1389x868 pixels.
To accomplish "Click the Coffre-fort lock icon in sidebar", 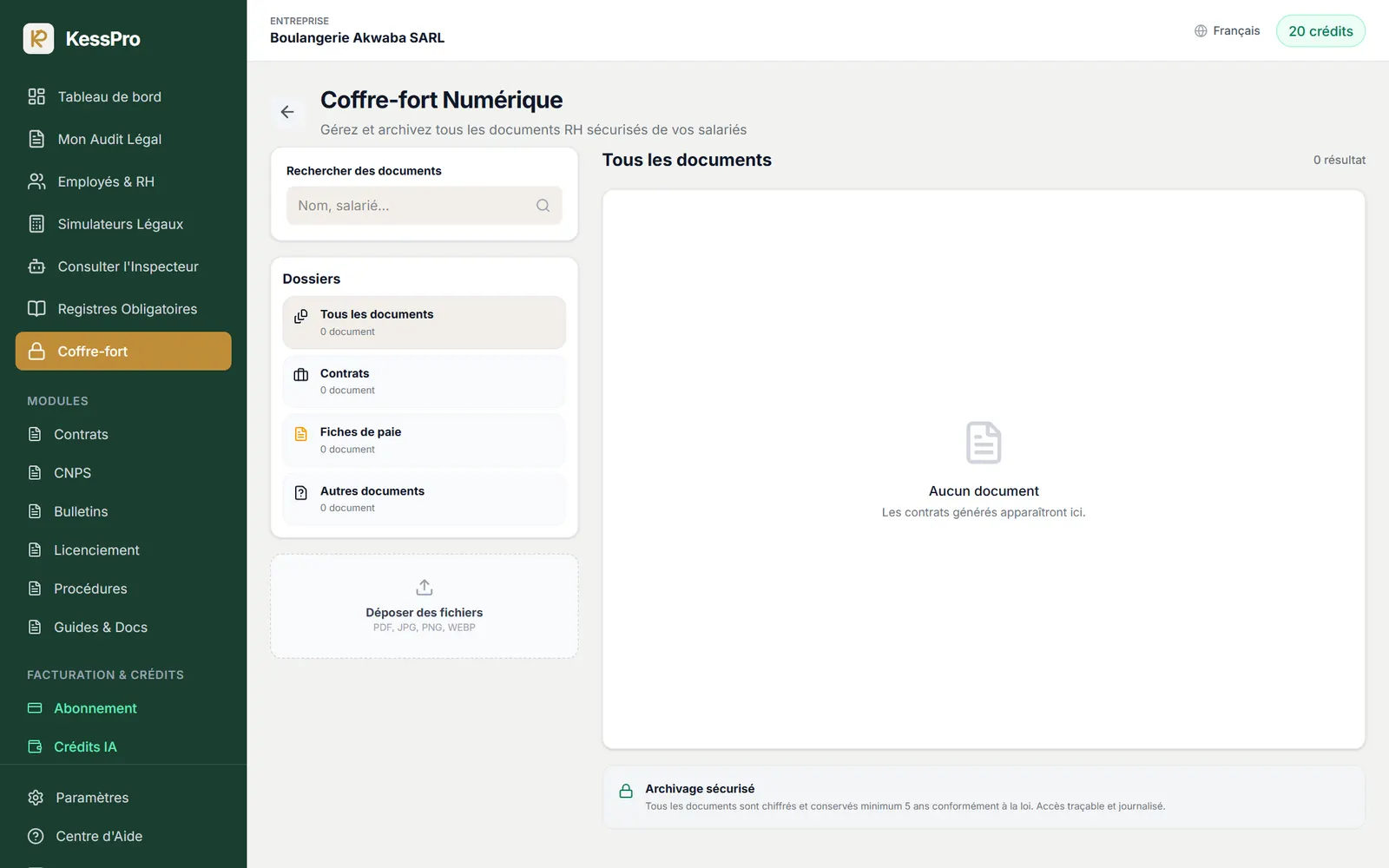I will pos(36,352).
